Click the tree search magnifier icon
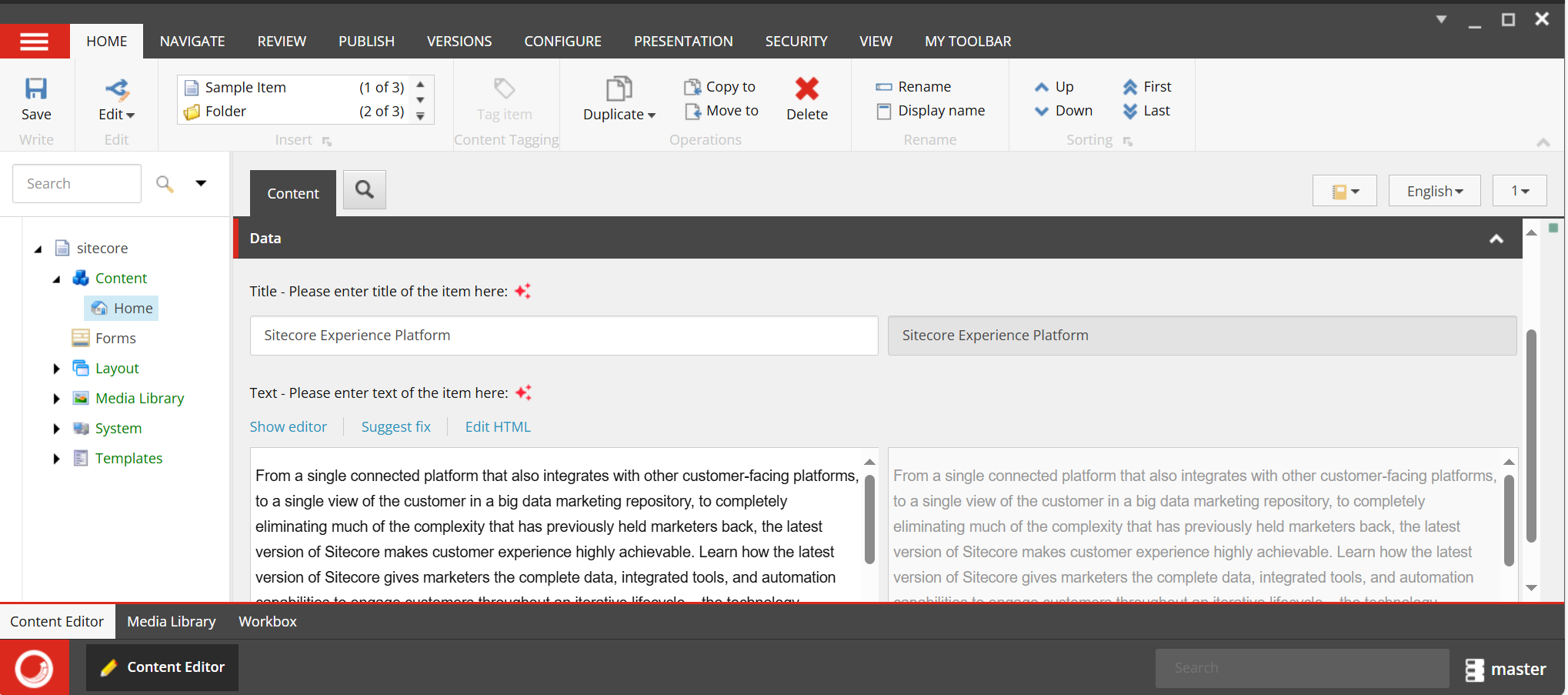 [165, 183]
